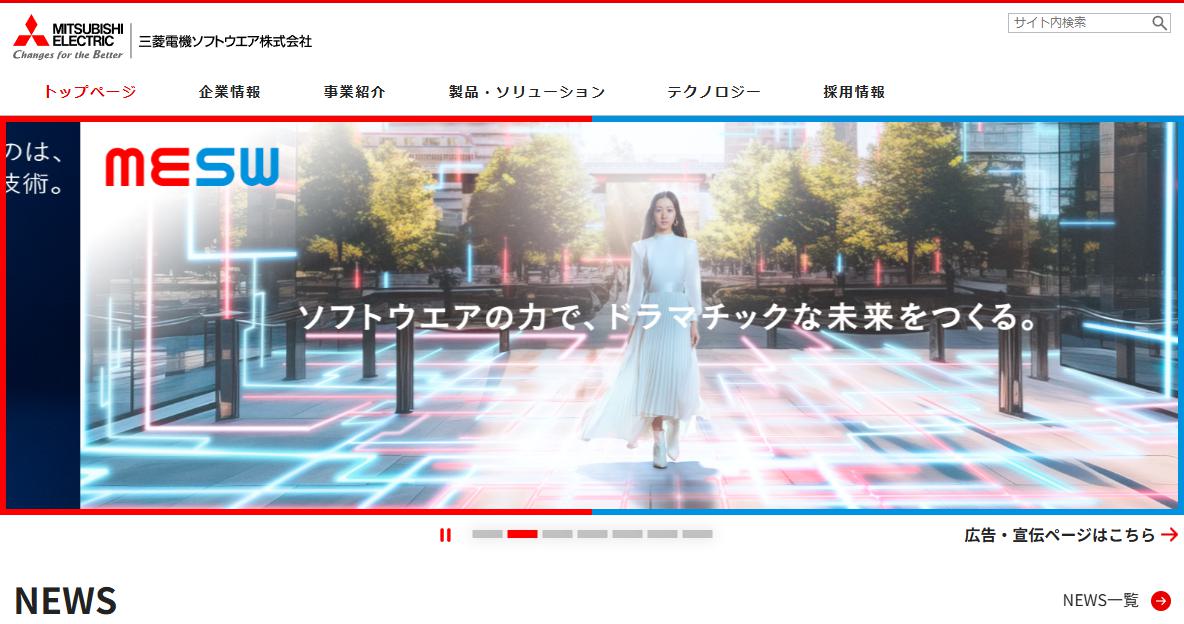The height and width of the screenshot is (624, 1184).
Task: Go to the テクノロジー section
Action: pyautogui.click(x=714, y=92)
